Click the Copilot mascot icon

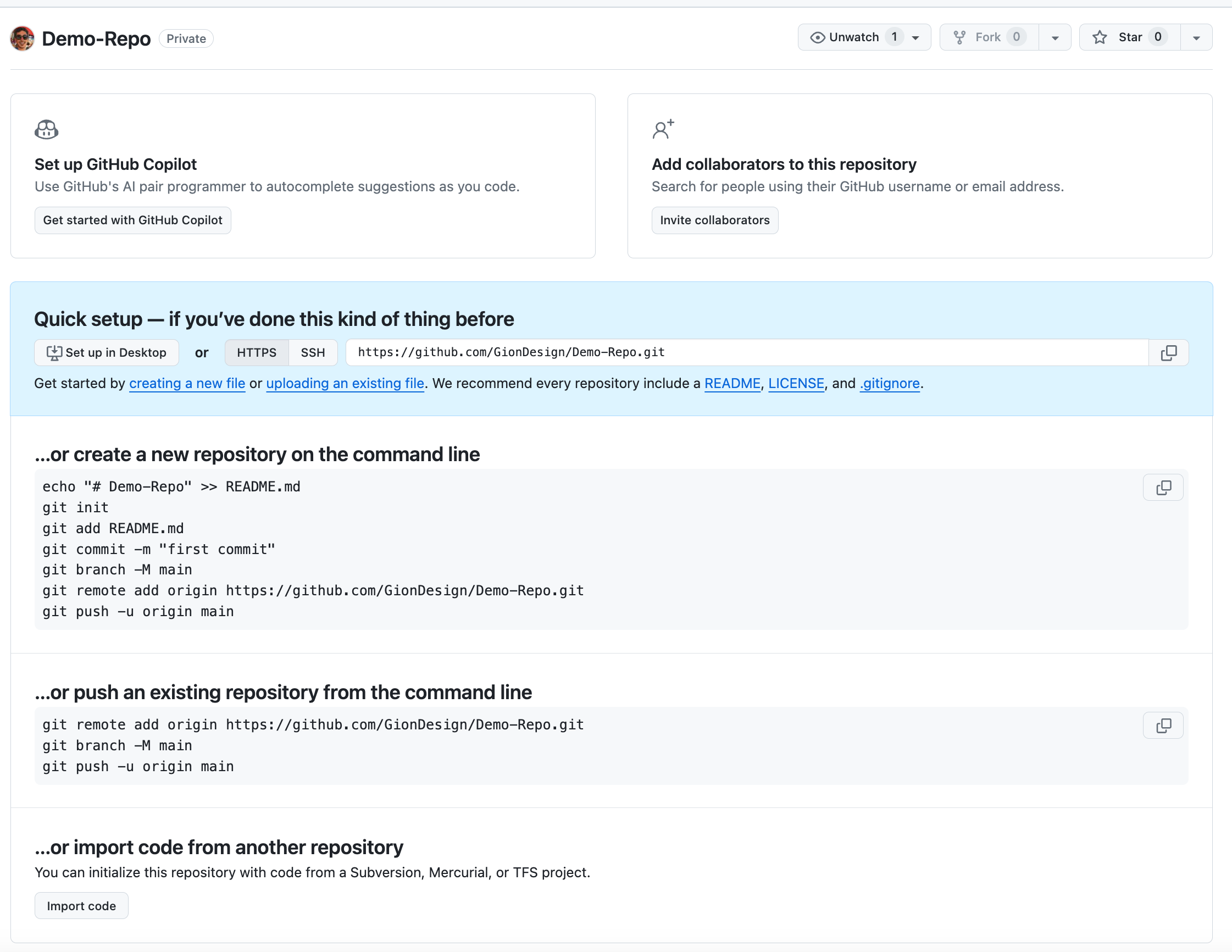(46, 129)
